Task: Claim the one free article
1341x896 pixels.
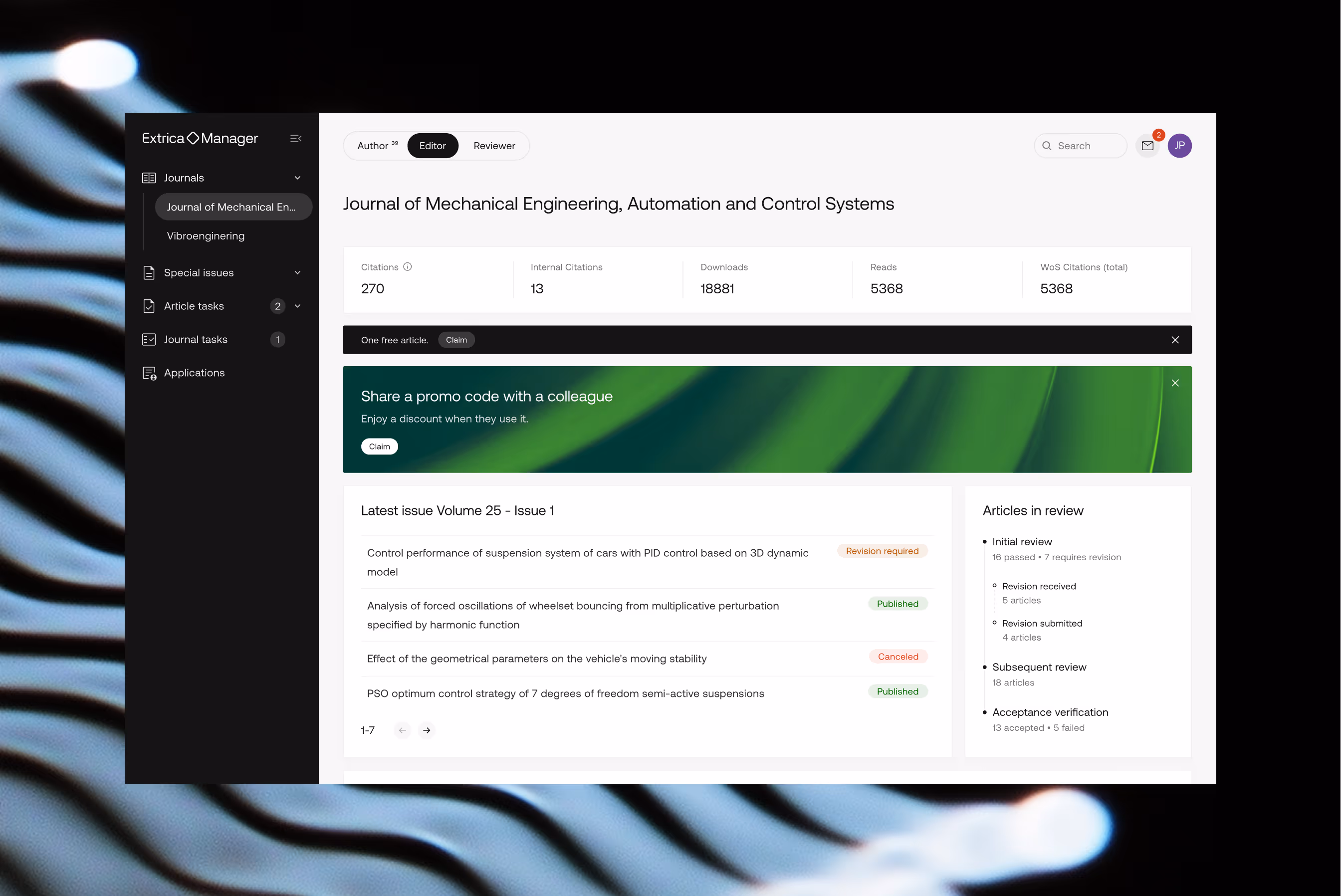Action: 456,340
